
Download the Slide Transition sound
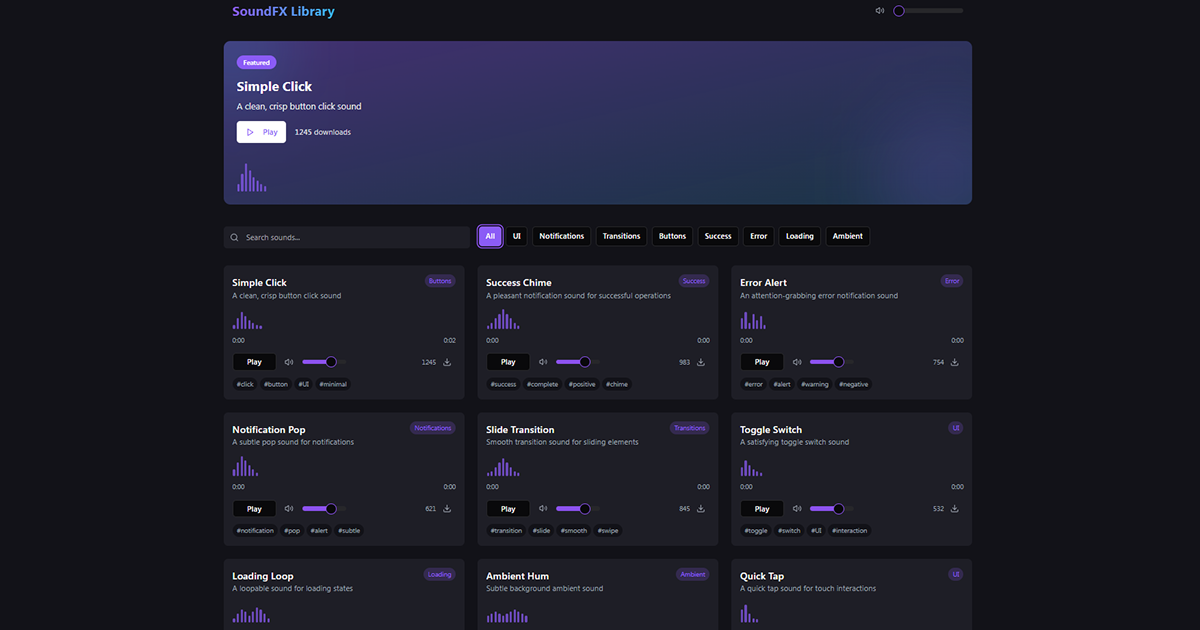701,509
